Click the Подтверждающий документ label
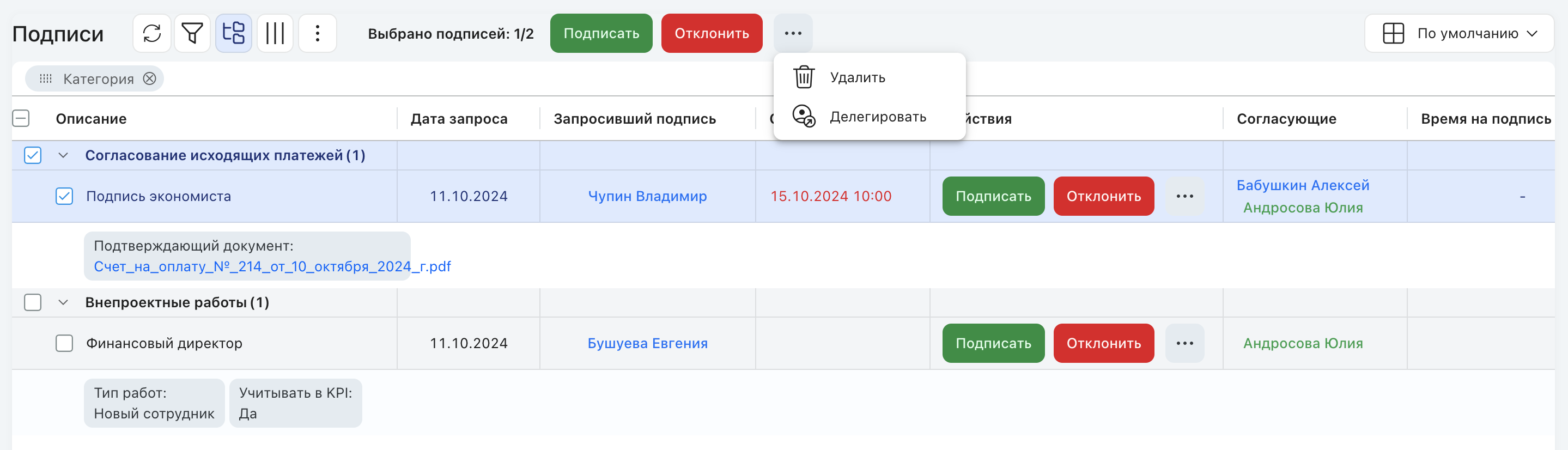The image size is (1568, 450). (x=193, y=246)
